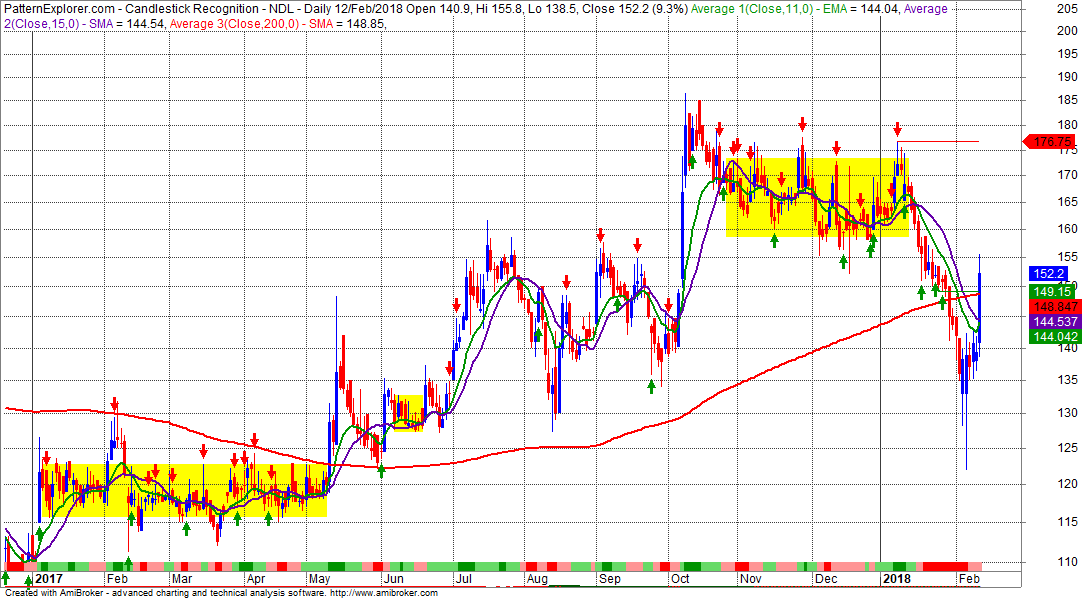Screen dimensions: 1082x599
Task: Click the 2017 year label on time axis
Action: [49, 579]
